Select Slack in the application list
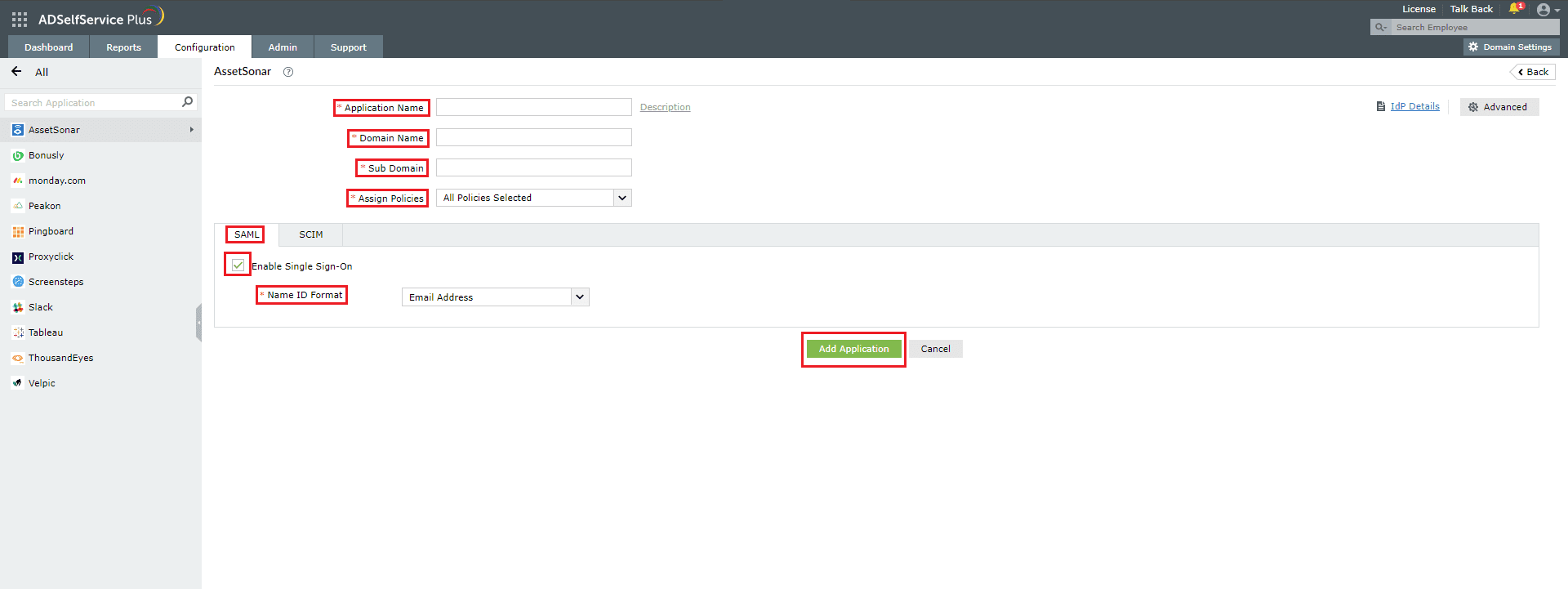Viewport: 1568px width, 589px height. pyautogui.click(x=100, y=307)
